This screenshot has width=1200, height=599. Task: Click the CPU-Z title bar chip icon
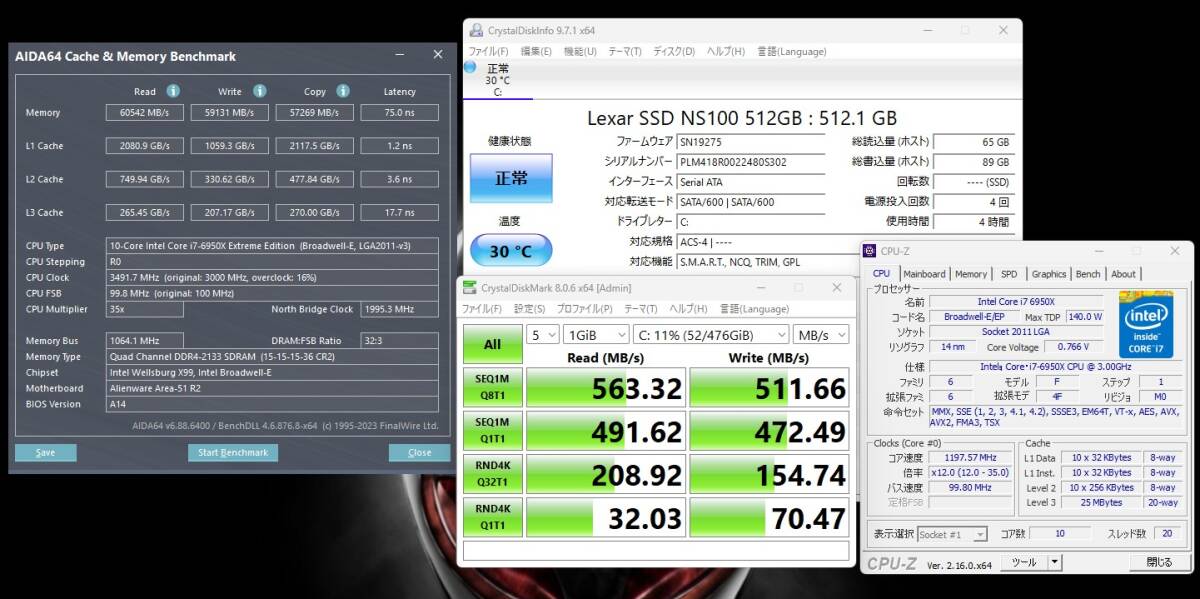click(871, 250)
